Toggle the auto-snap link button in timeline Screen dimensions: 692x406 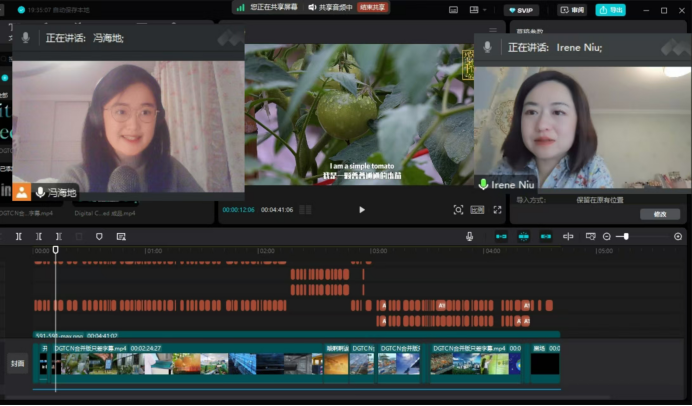coord(523,236)
